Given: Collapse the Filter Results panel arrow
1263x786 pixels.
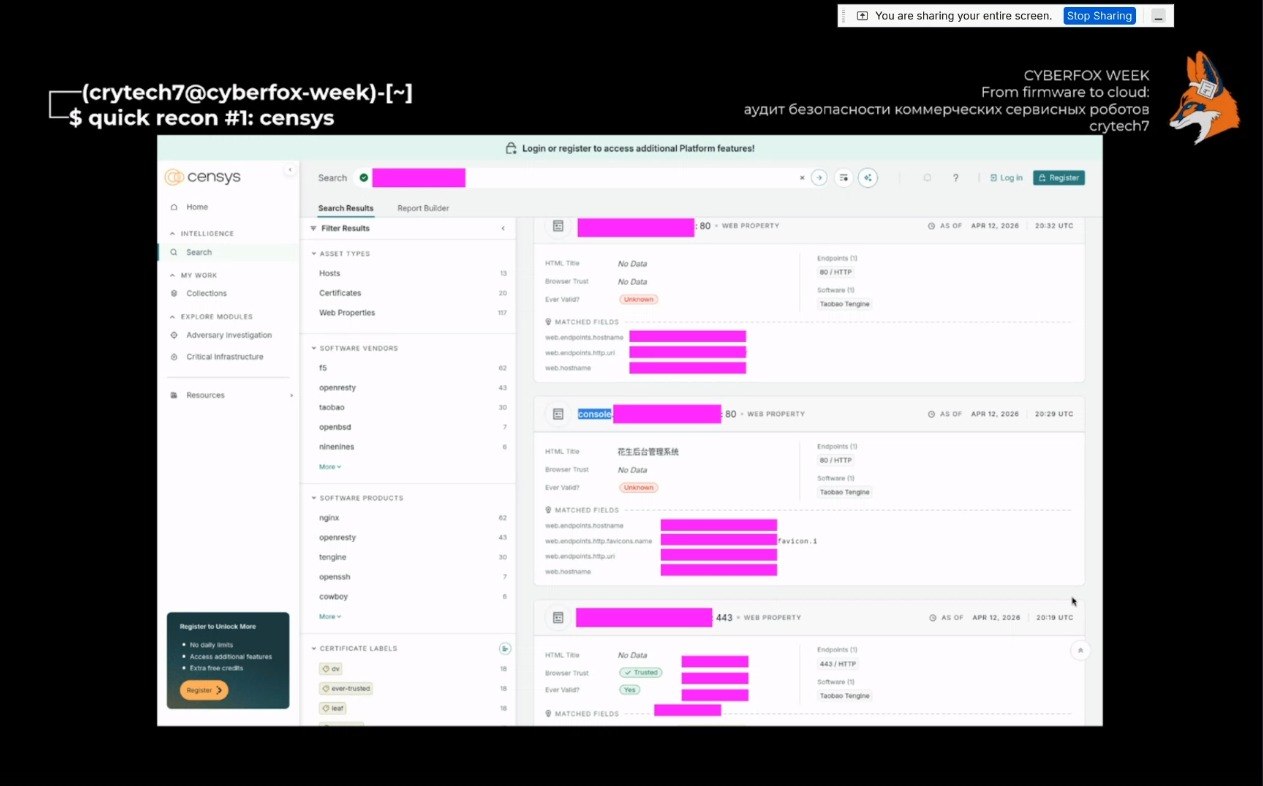Looking at the screenshot, I should [x=503, y=229].
